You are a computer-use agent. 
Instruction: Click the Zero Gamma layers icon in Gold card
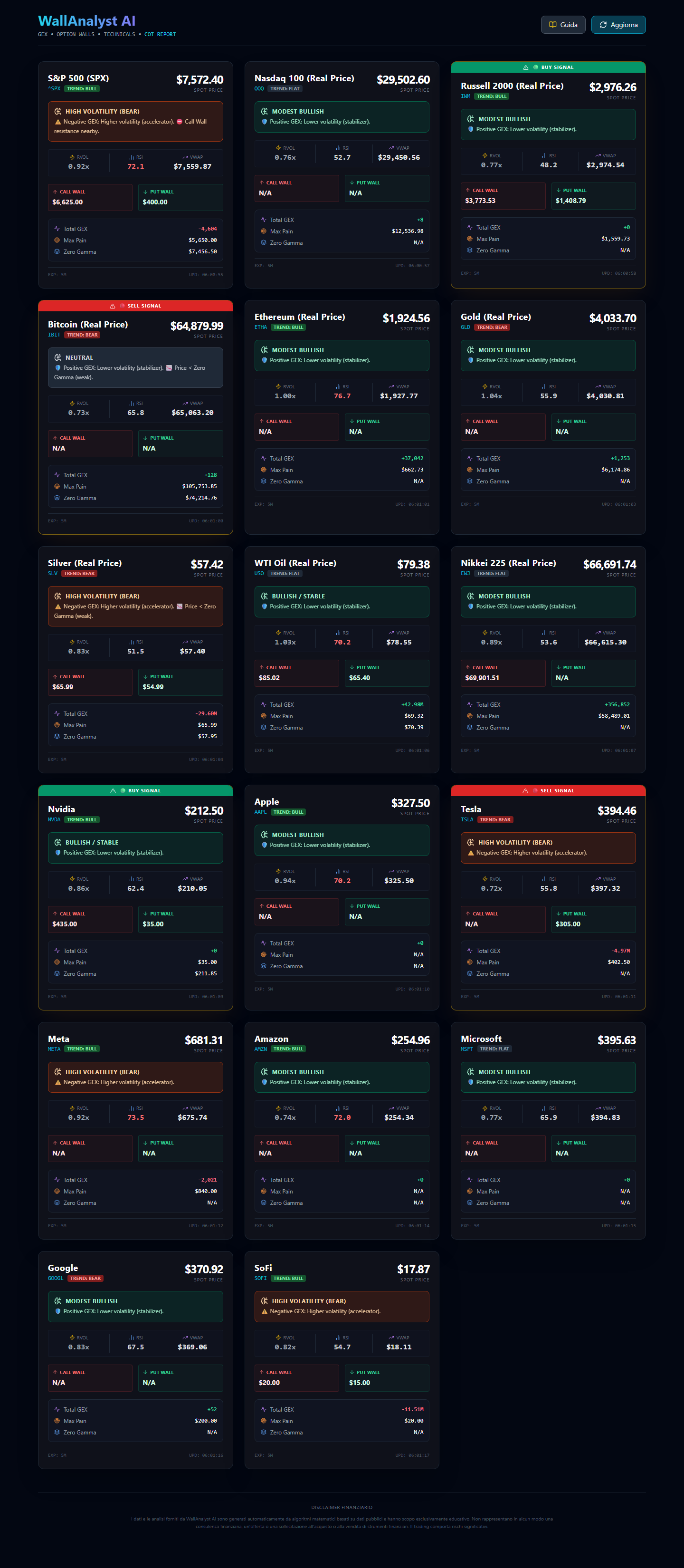470,481
